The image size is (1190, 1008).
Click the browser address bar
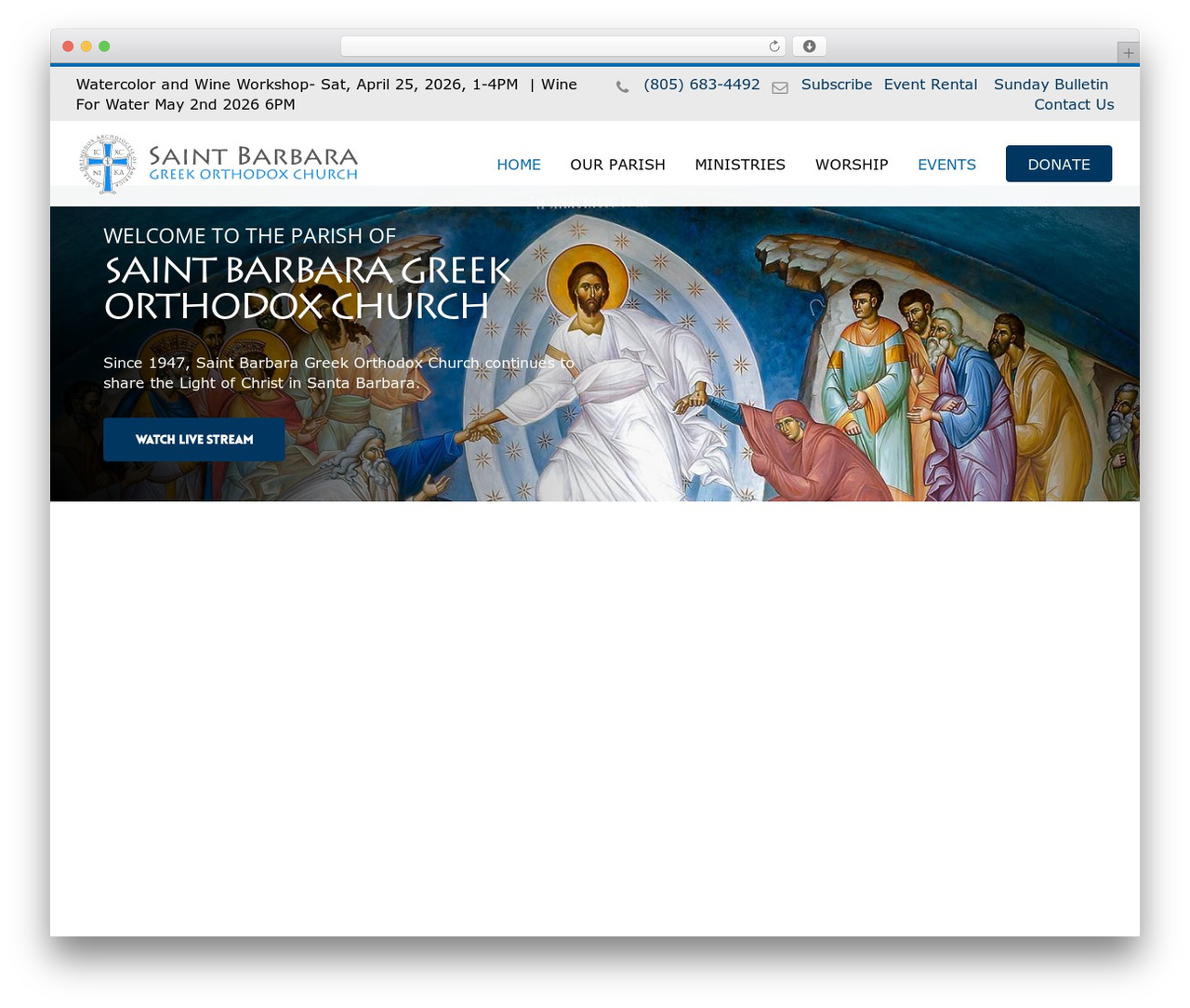click(x=562, y=46)
